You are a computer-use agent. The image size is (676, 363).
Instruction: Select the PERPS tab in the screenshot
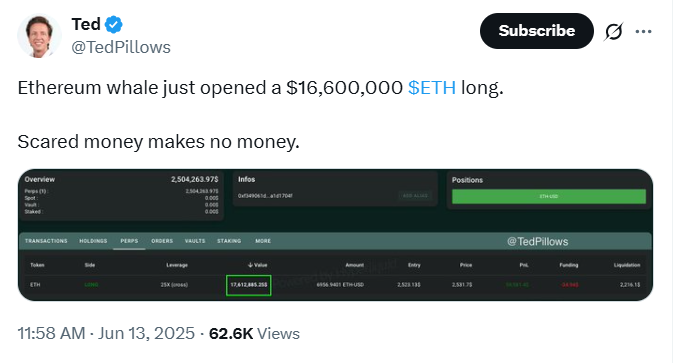[x=129, y=241]
